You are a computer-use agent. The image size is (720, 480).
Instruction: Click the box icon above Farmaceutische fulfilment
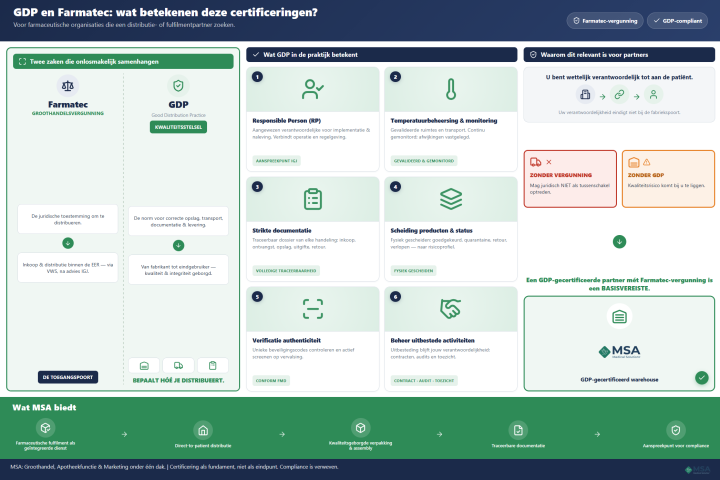[x=45, y=428]
